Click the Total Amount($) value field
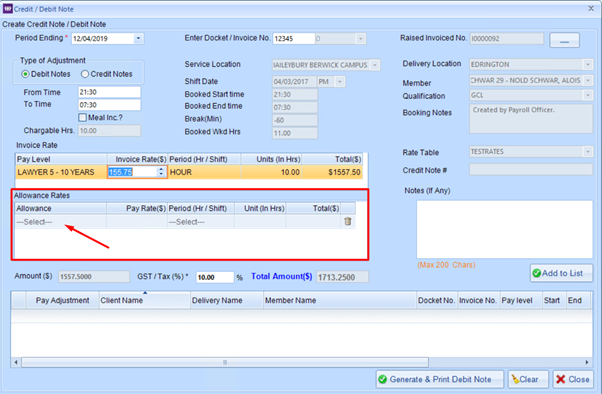The height and width of the screenshot is (394, 602). click(x=342, y=277)
